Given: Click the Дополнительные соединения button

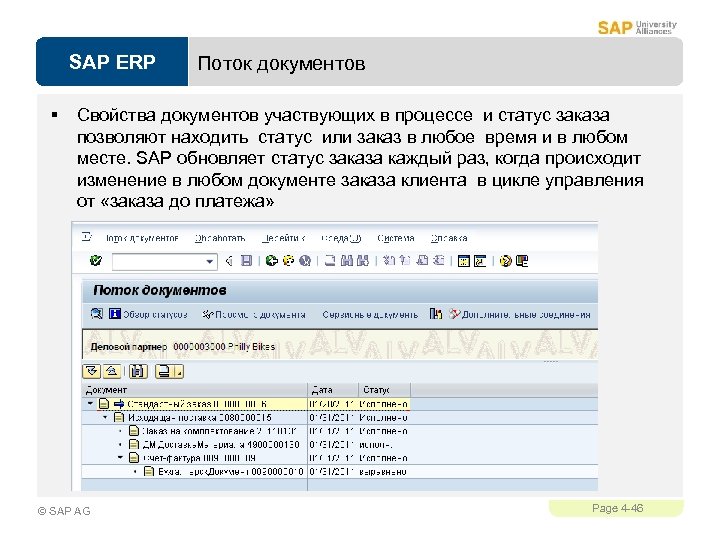Looking at the screenshot, I should (x=520, y=315).
